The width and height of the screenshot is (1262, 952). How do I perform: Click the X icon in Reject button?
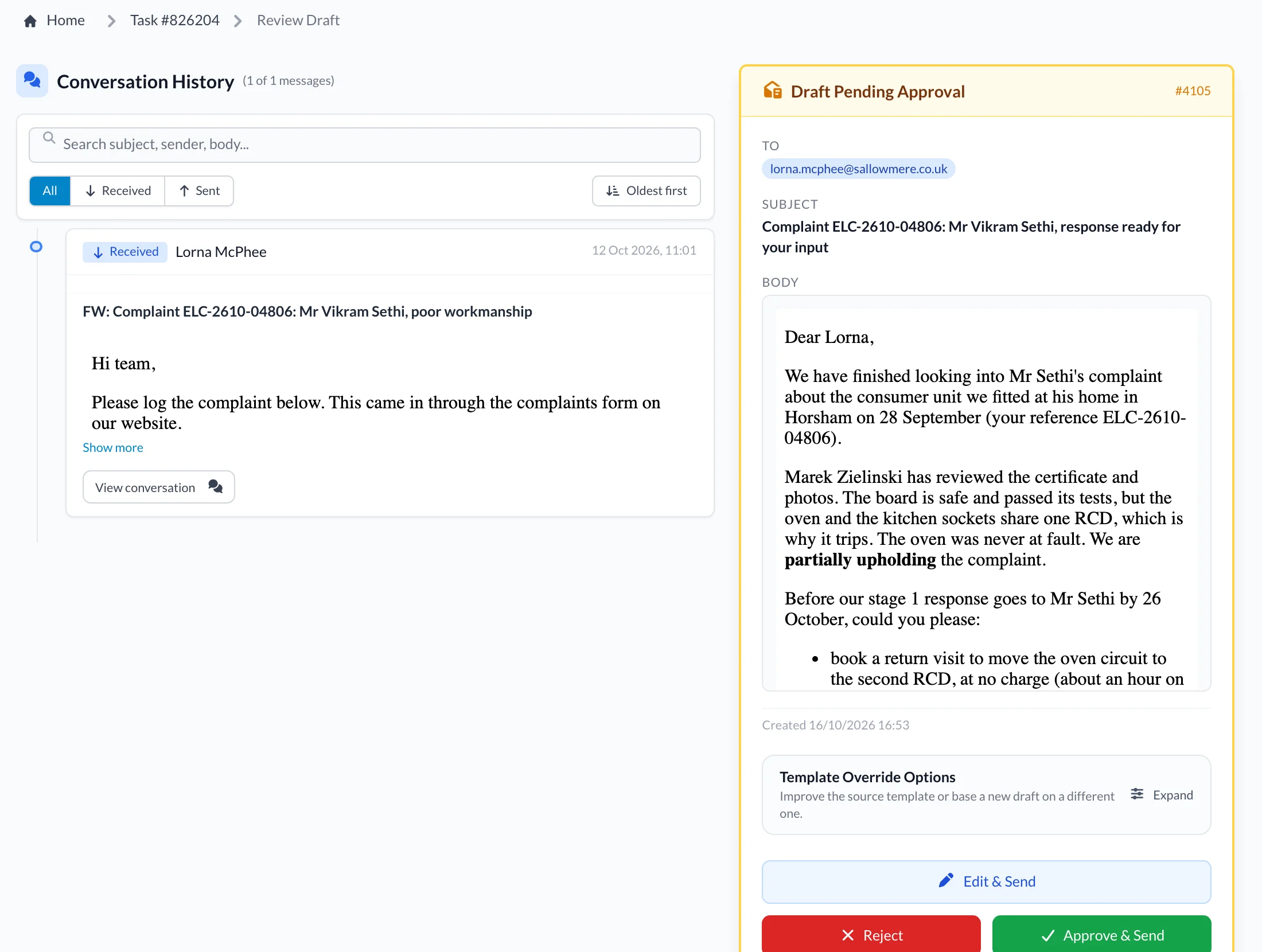point(848,935)
